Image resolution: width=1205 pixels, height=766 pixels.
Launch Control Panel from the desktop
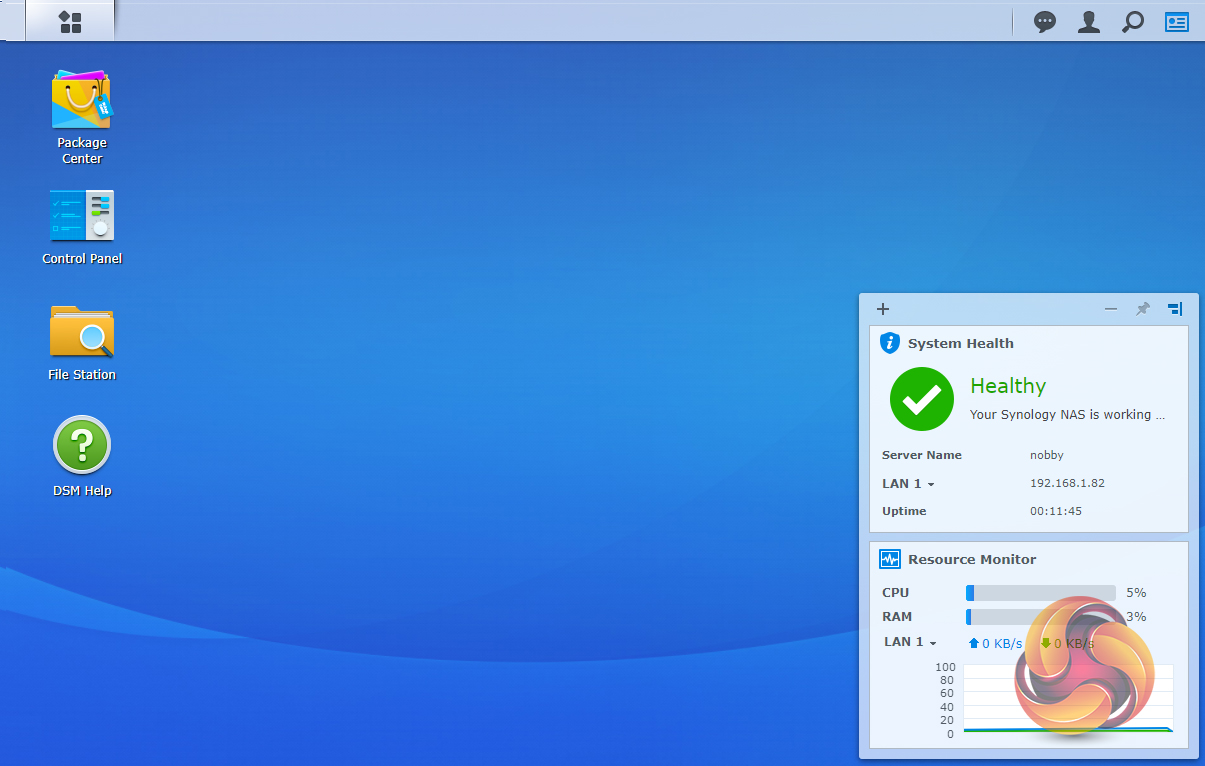82,228
